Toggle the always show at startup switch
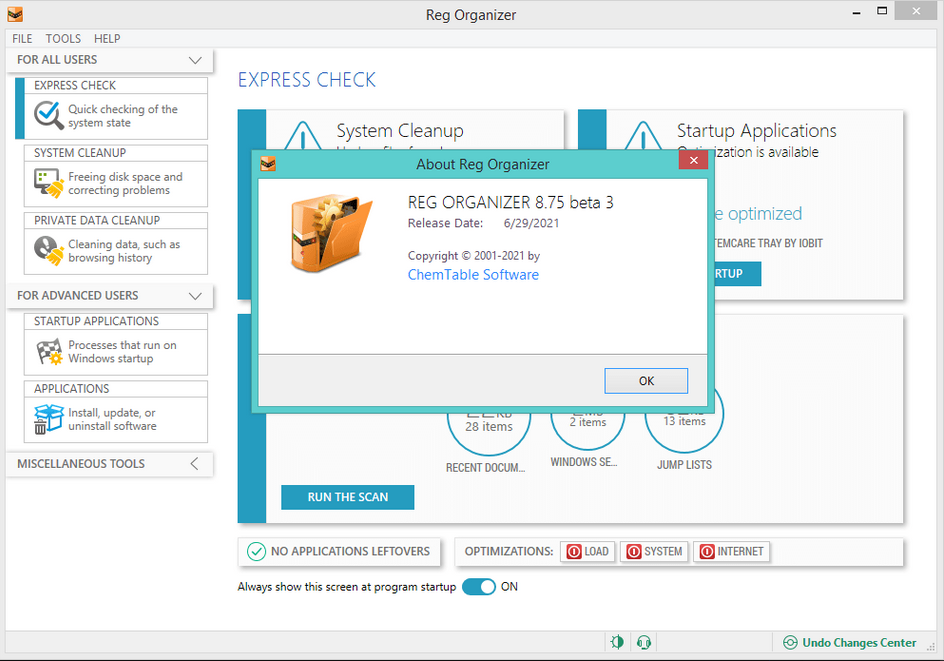 click(x=479, y=587)
